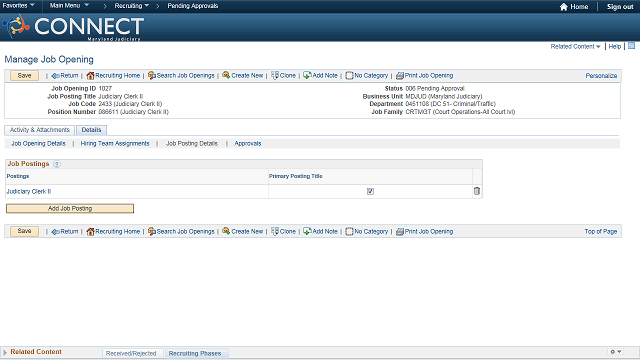Open the Recruiting breadcrumb dropdown
Viewport: 640px width, 360px height.
[x=131, y=6]
